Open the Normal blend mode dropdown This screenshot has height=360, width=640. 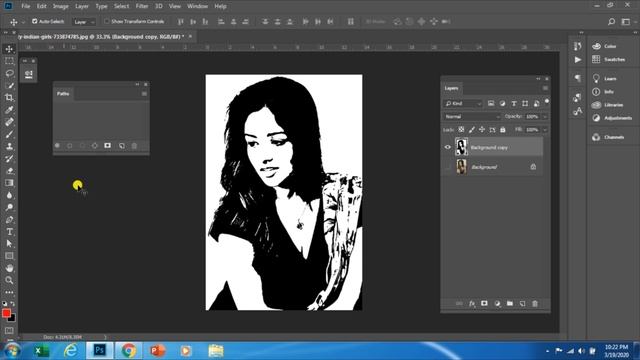(472, 117)
